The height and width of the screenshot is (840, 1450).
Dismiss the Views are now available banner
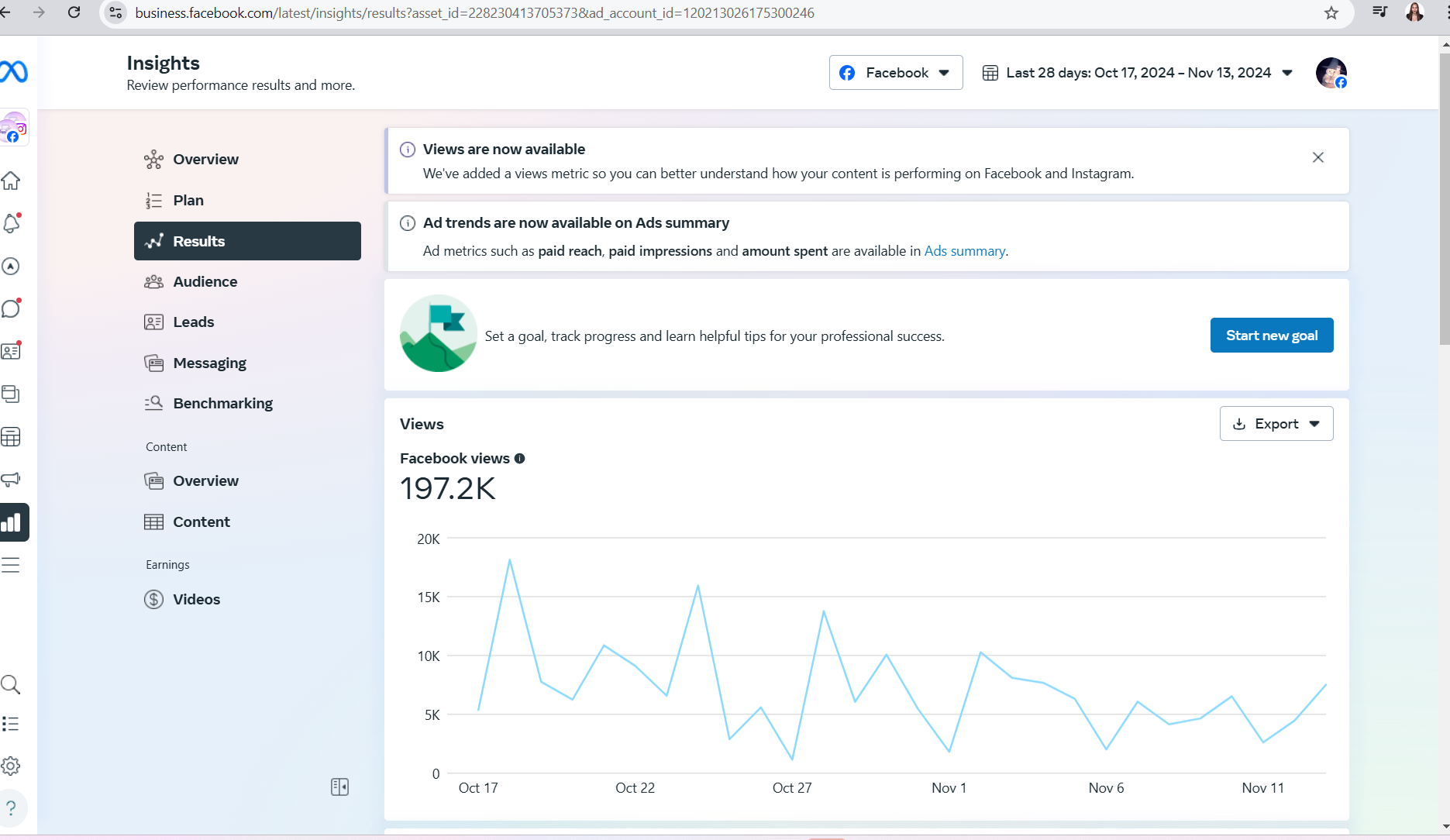click(1318, 157)
